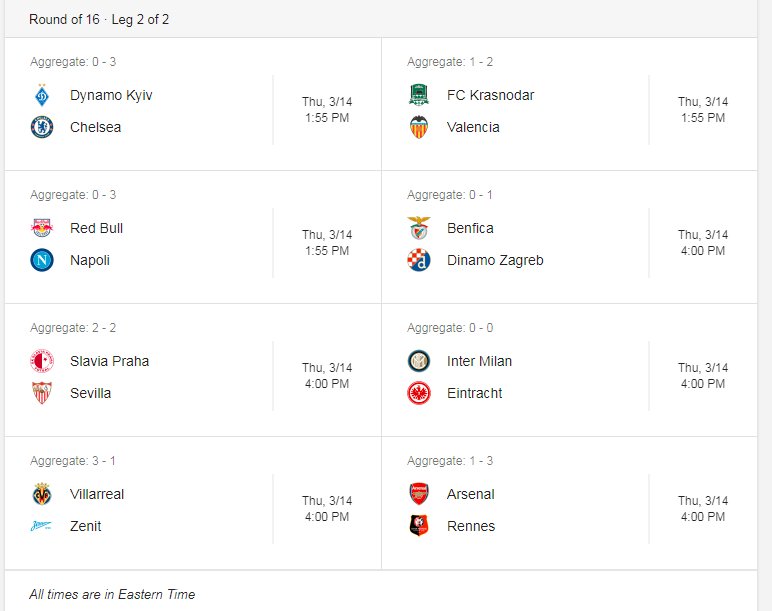Click the FC Krasnodar green crest
The image size is (772, 611).
[418, 95]
